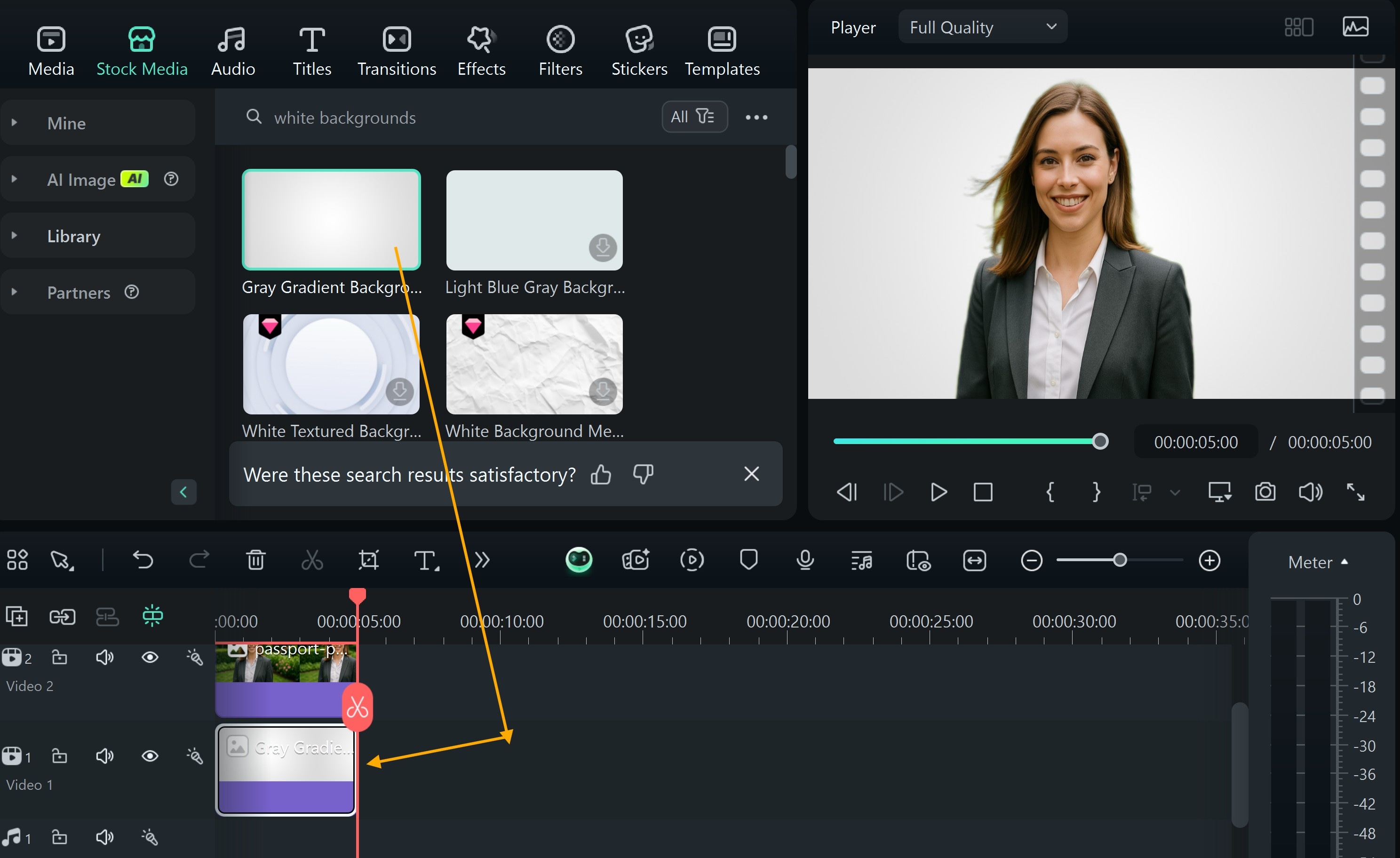1400x858 pixels.
Task: Stop the playback
Action: pos(983,492)
